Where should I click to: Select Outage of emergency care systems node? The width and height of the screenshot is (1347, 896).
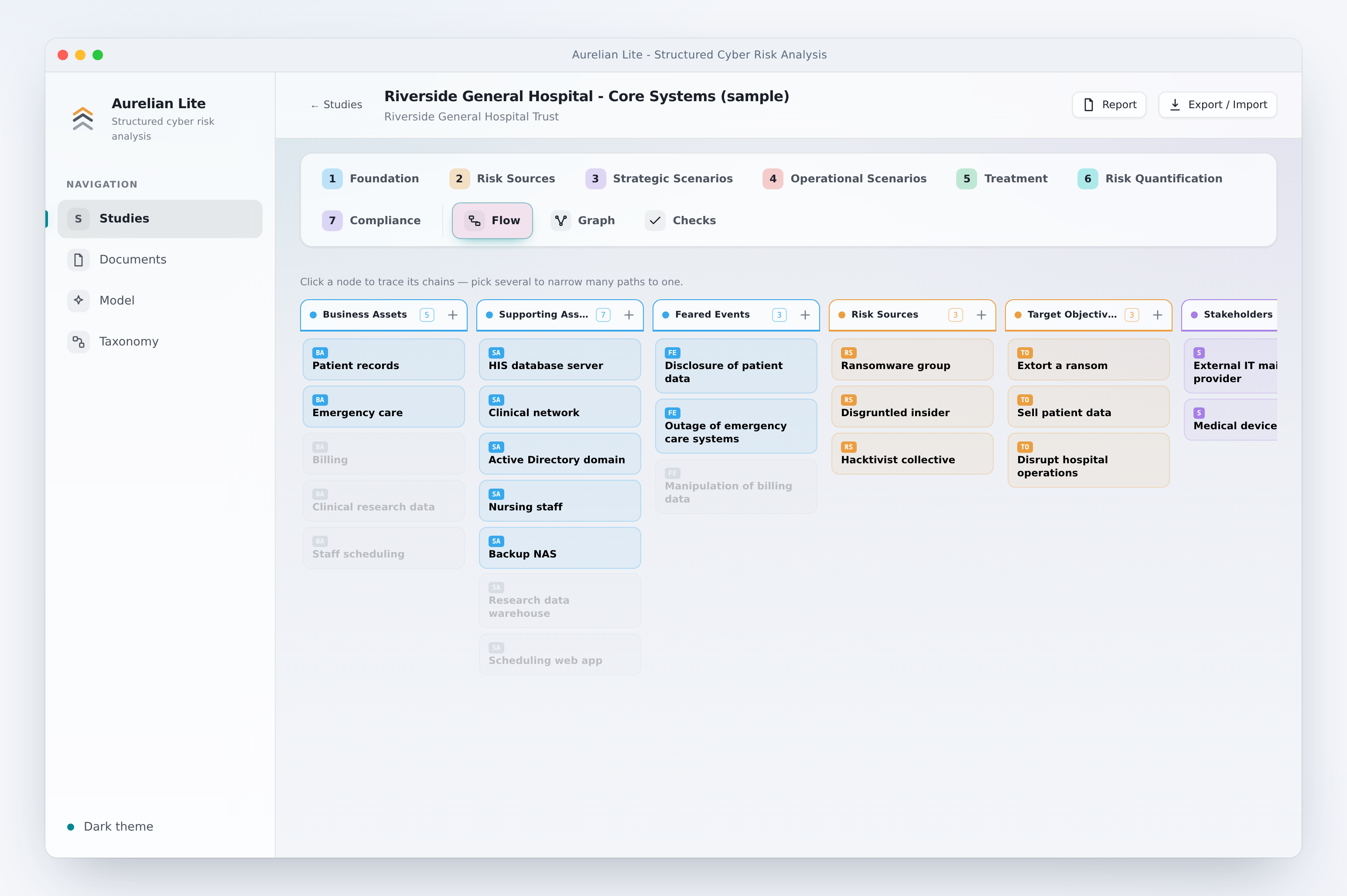[x=736, y=426]
